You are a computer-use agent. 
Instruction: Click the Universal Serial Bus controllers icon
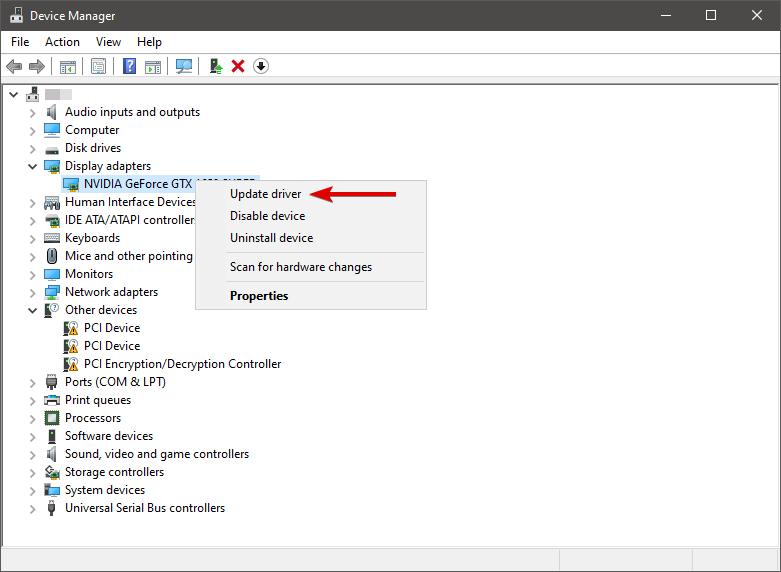(51, 508)
